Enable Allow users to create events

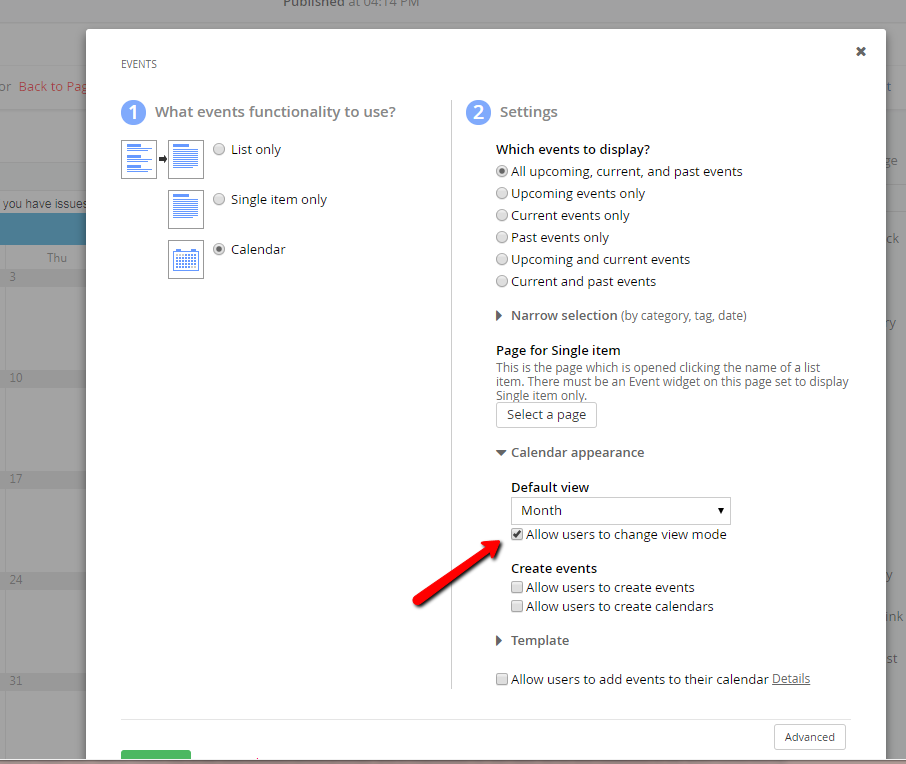click(517, 588)
